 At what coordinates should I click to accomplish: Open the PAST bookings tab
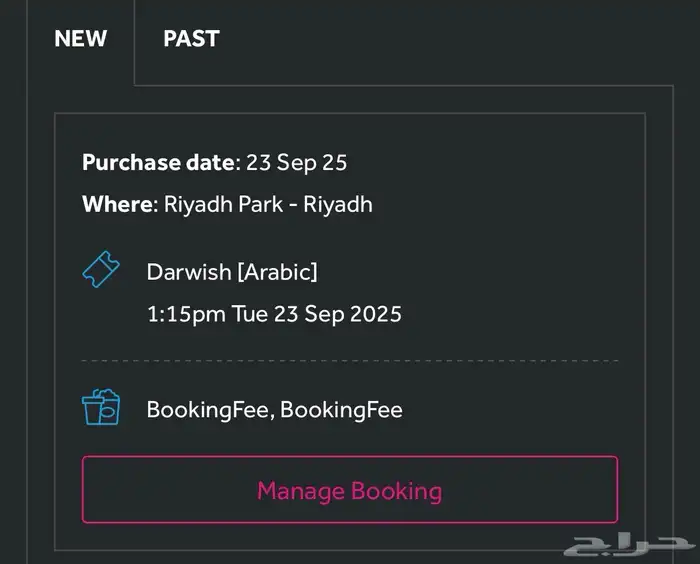click(x=191, y=39)
